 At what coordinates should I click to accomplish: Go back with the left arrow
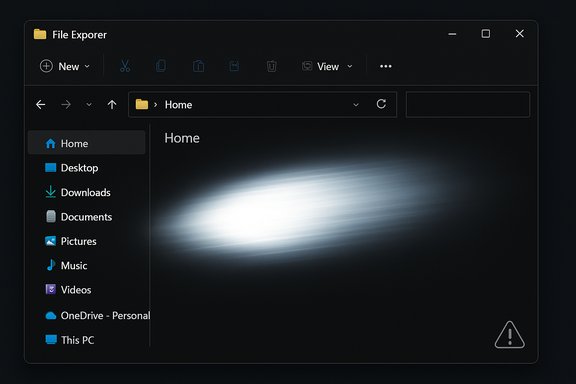coord(41,105)
